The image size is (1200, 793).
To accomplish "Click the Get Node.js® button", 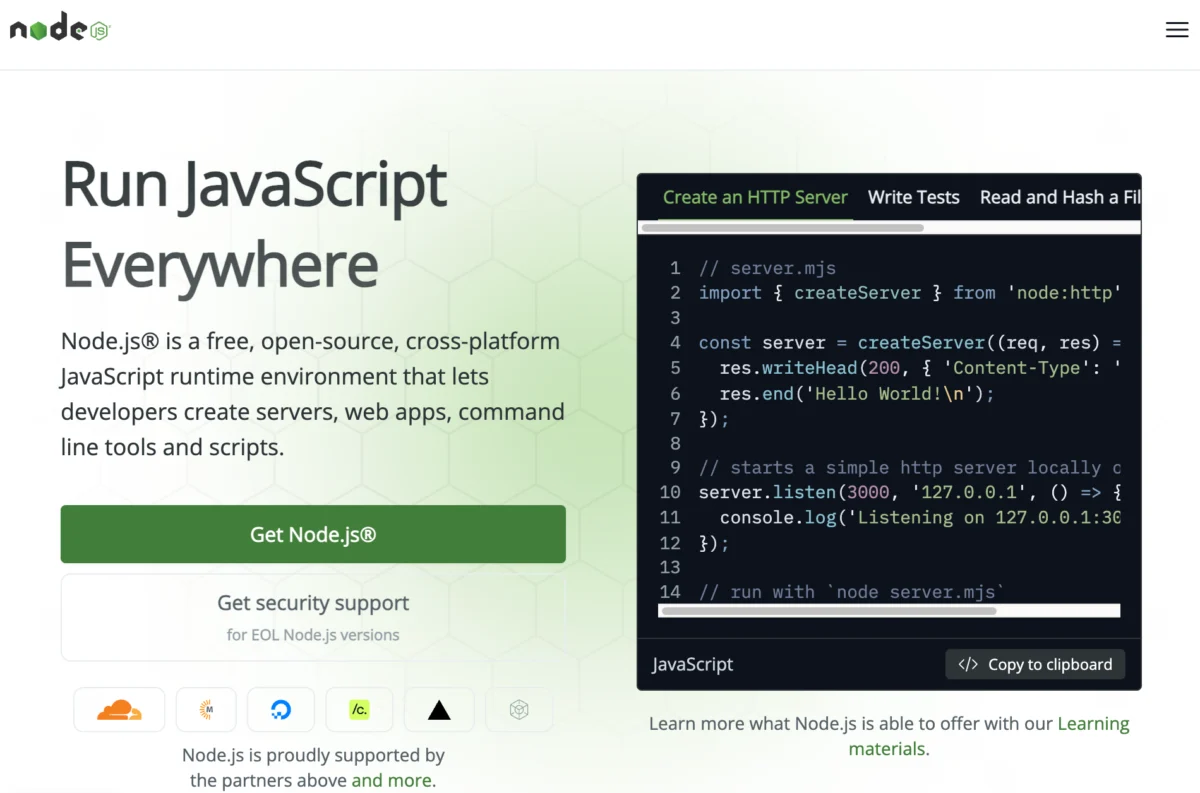I will 313,534.
